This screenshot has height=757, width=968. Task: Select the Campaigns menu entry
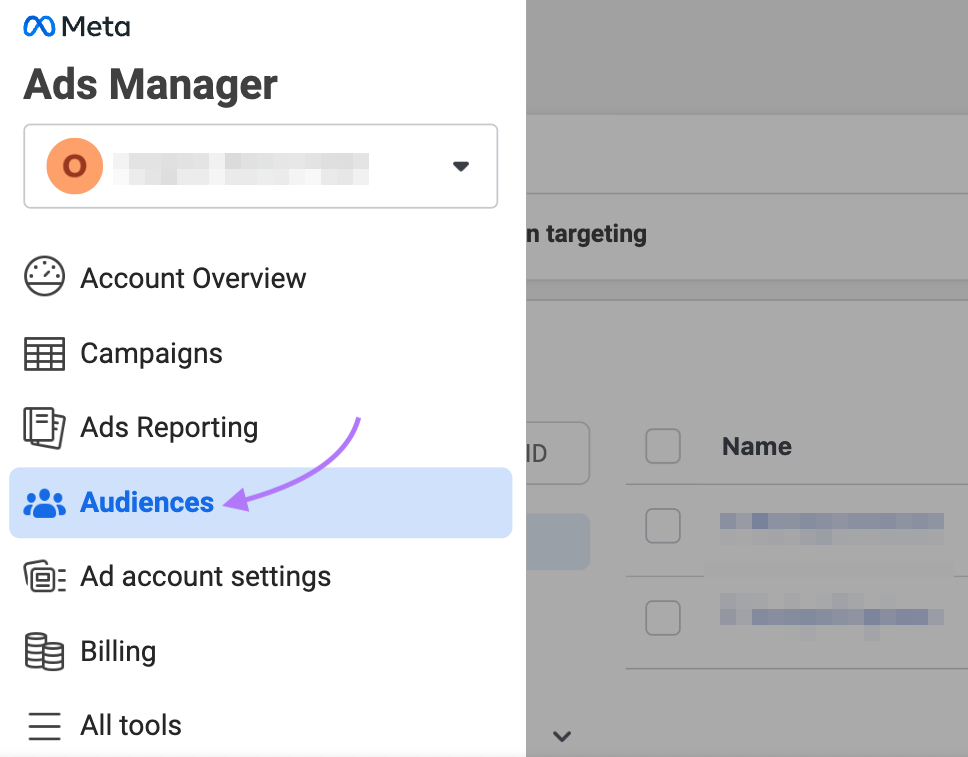[151, 353]
